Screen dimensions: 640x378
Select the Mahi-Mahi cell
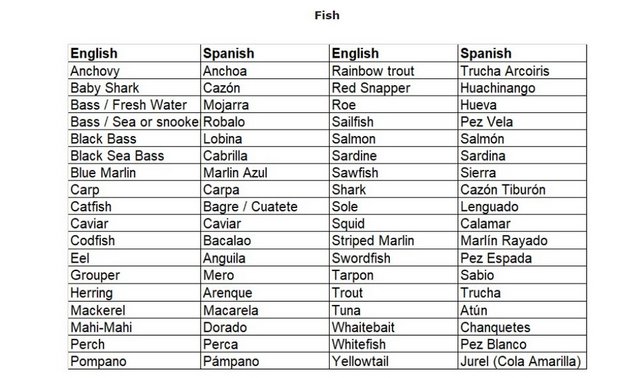[134, 327]
